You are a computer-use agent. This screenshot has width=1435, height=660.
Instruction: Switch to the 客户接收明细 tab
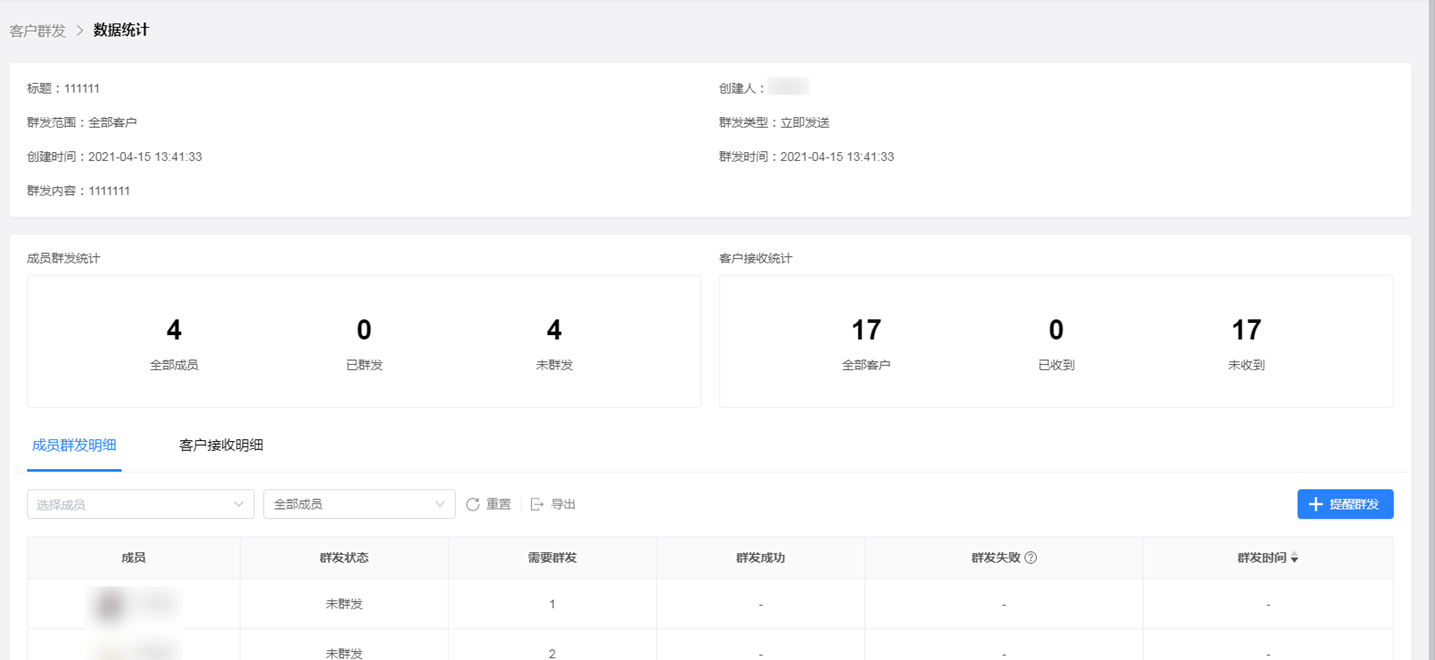[x=221, y=446]
